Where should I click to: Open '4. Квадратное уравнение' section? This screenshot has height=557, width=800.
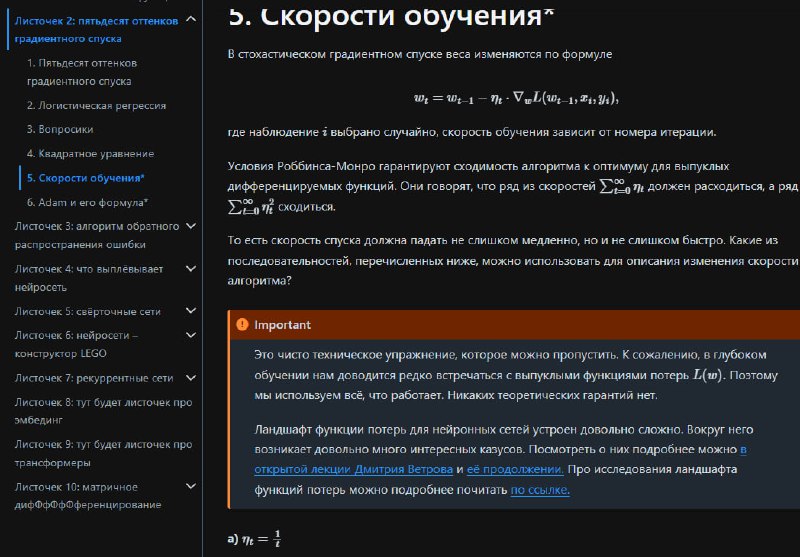coord(90,154)
